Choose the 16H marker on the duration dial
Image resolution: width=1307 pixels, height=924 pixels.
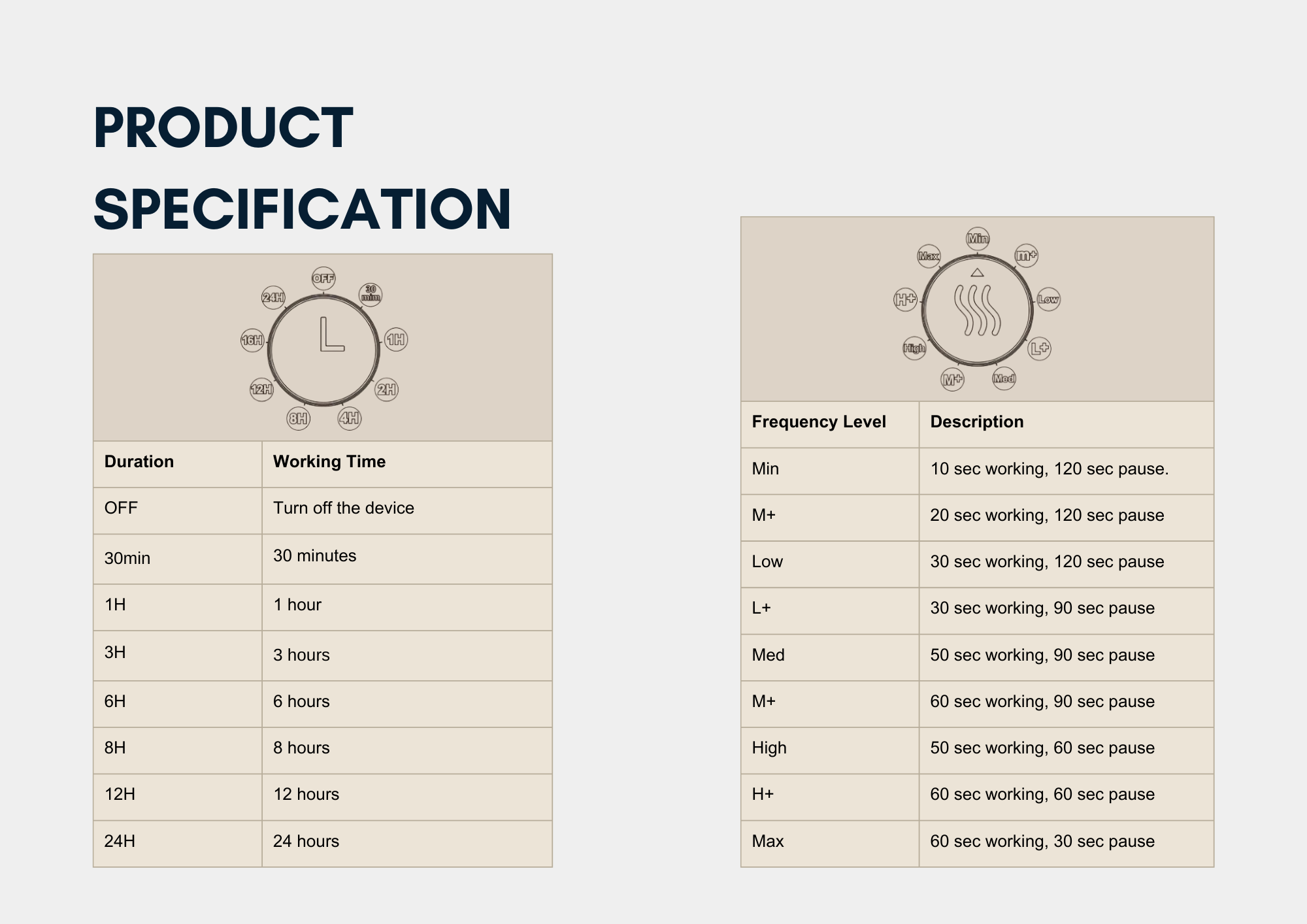pyautogui.click(x=252, y=340)
